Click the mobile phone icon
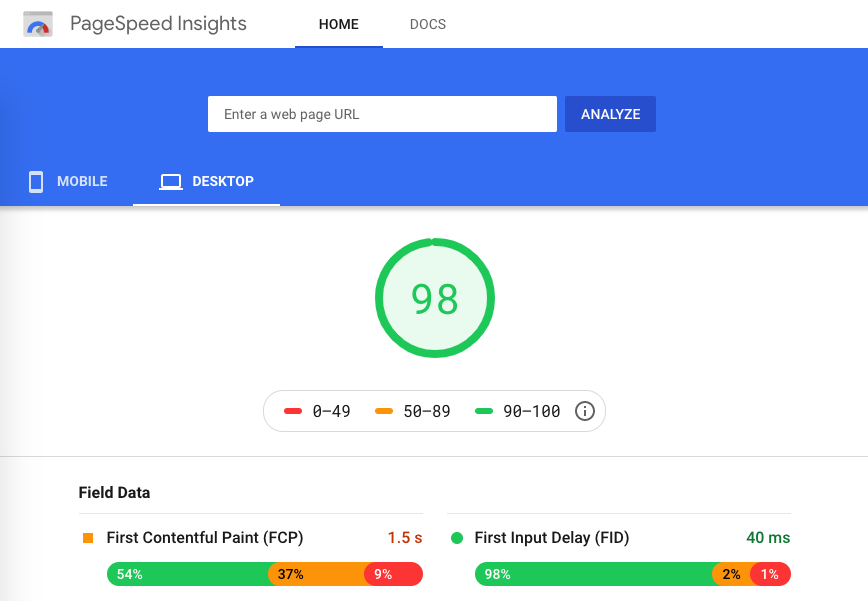The image size is (868, 601). tap(36, 182)
